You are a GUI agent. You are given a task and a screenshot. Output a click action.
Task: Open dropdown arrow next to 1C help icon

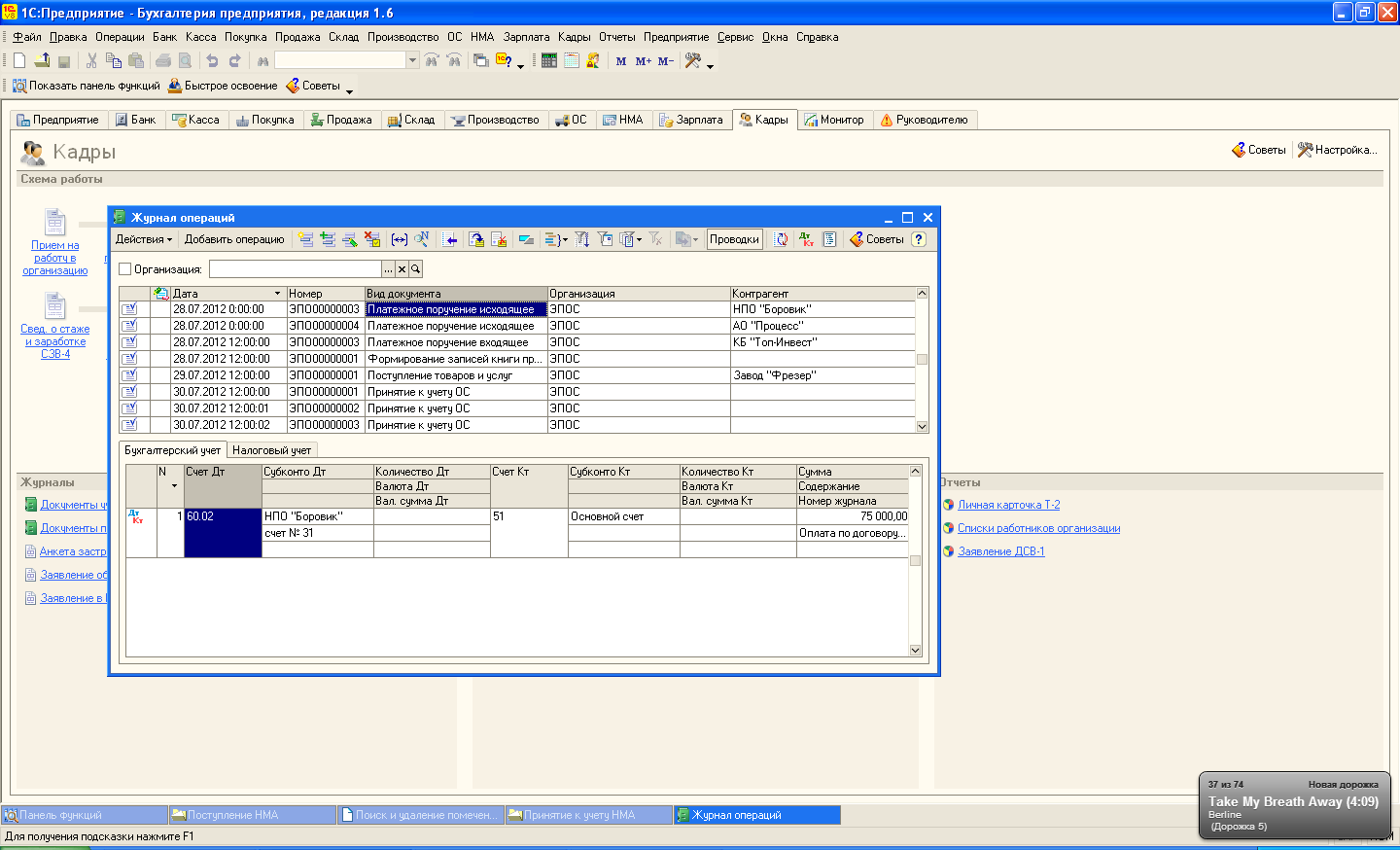coord(520,66)
